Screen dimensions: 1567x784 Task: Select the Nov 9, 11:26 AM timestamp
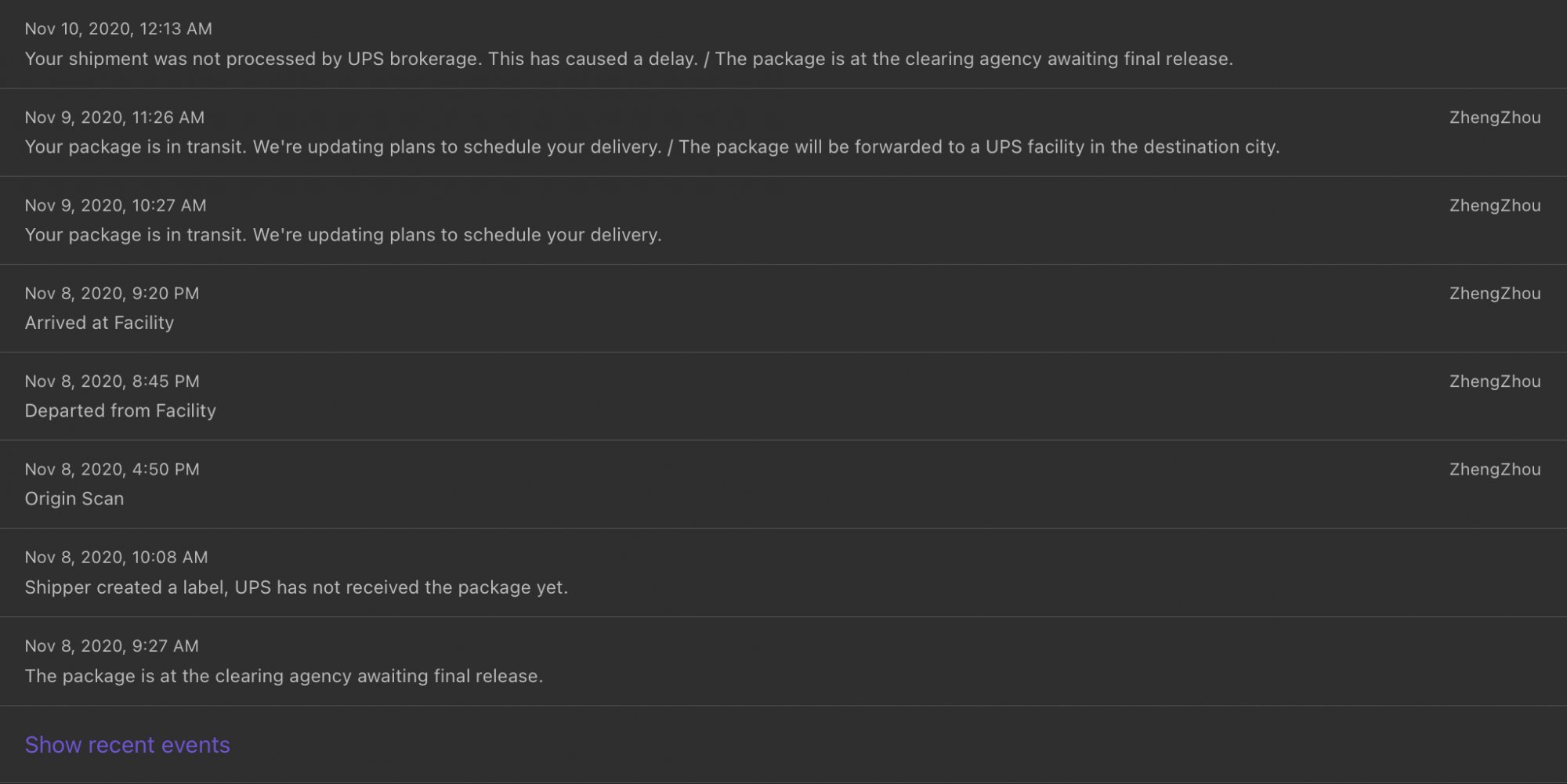pos(114,117)
